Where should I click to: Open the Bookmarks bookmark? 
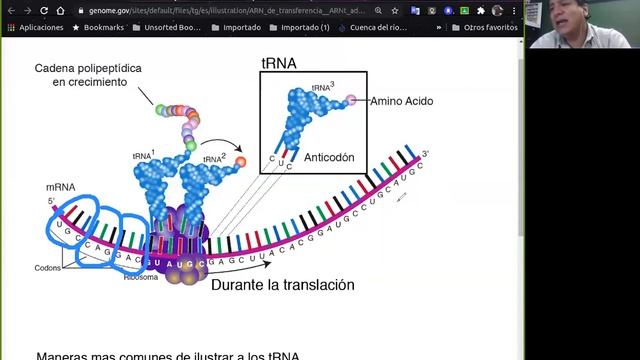point(98,27)
